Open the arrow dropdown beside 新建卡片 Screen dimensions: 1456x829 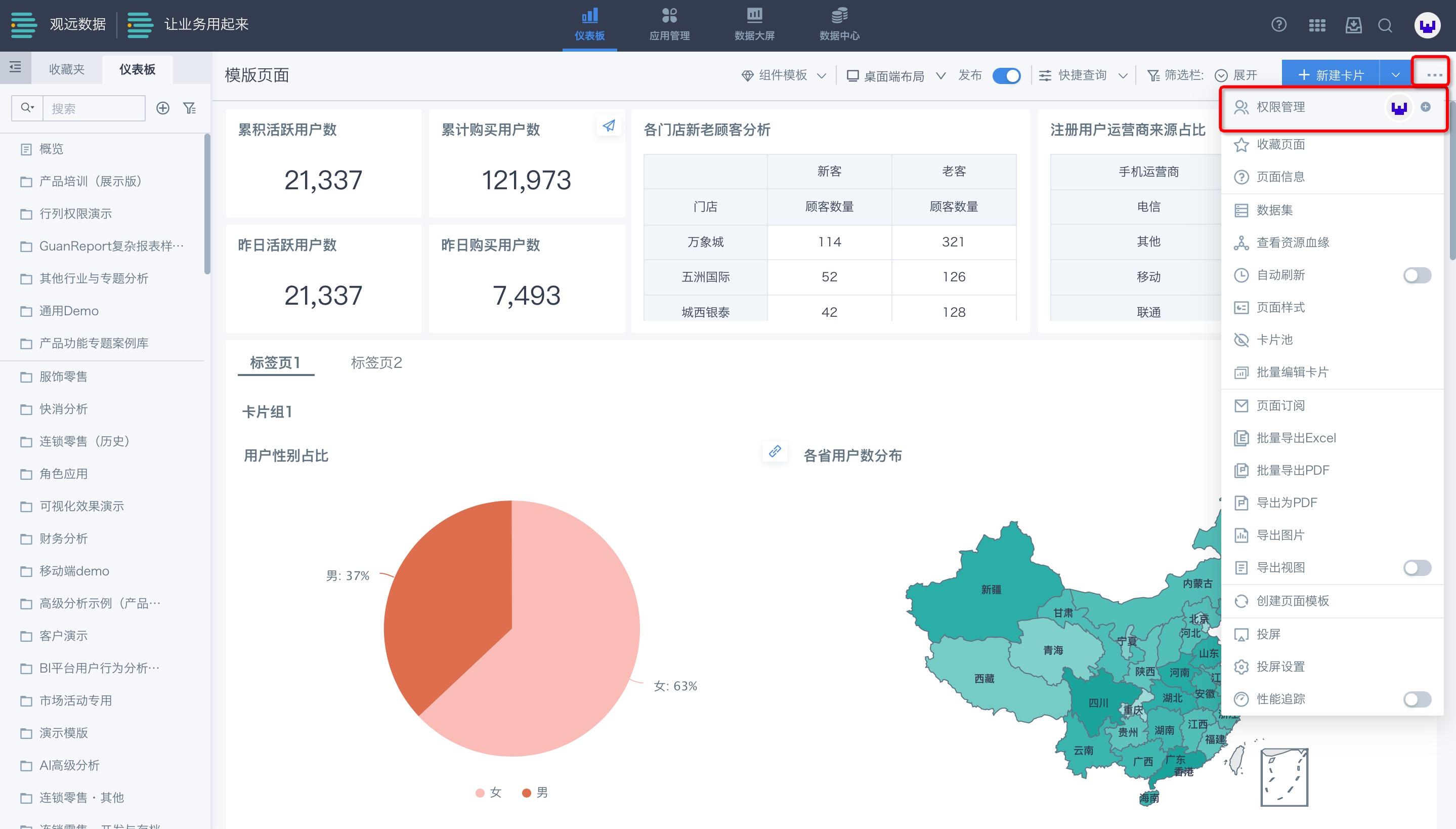(1395, 74)
